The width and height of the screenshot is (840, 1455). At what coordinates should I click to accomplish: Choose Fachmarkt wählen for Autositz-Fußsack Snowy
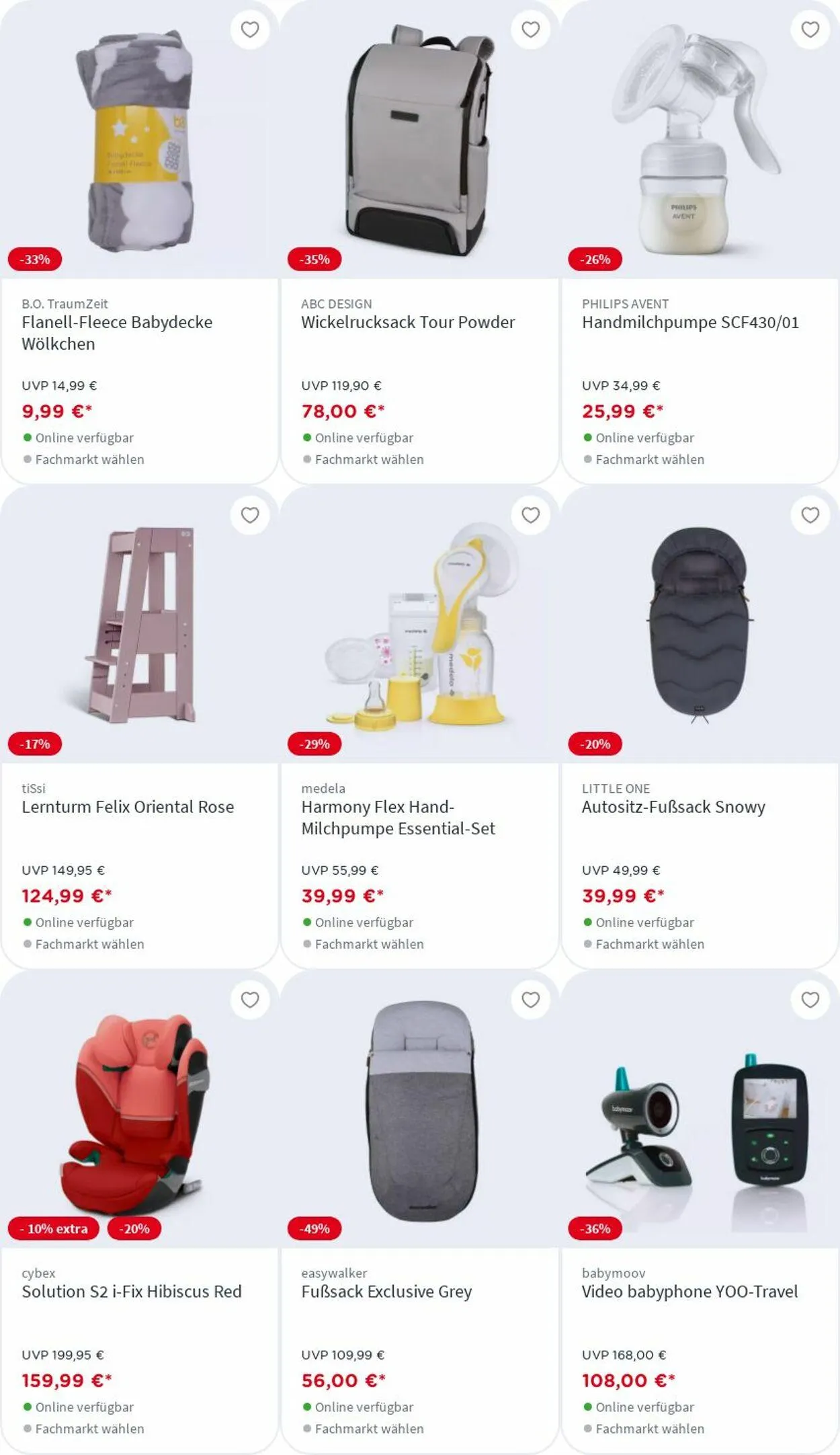tap(650, 944)
